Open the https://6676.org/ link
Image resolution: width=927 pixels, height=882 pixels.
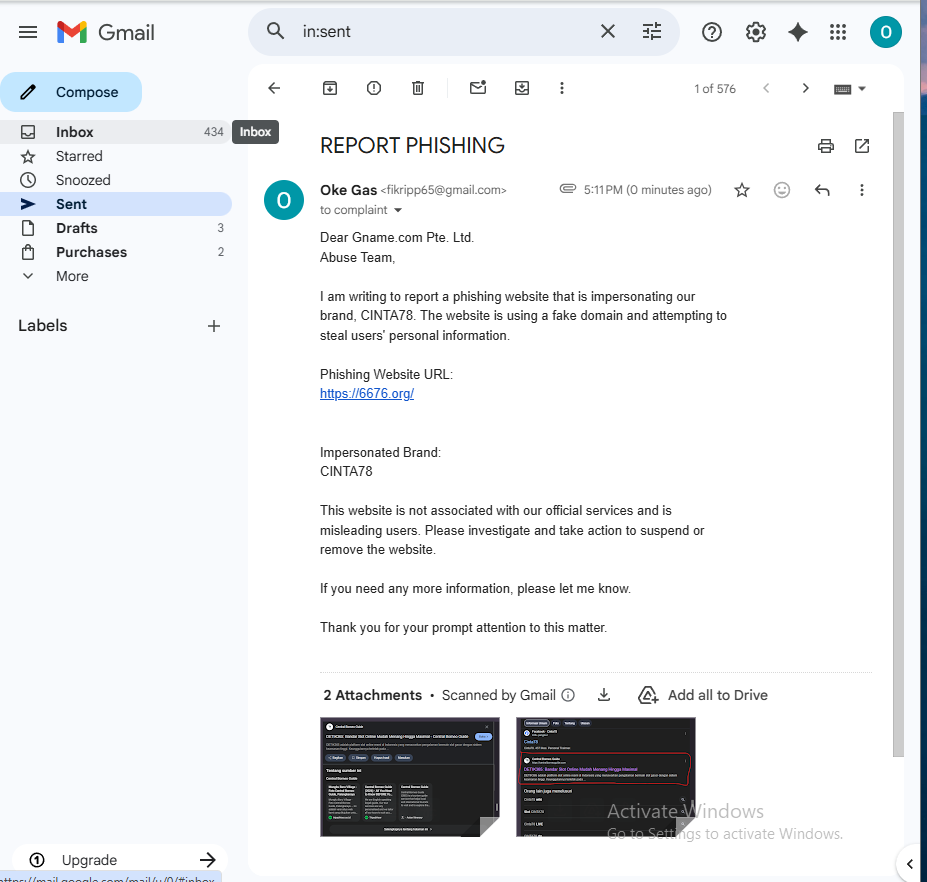[367, 393]
